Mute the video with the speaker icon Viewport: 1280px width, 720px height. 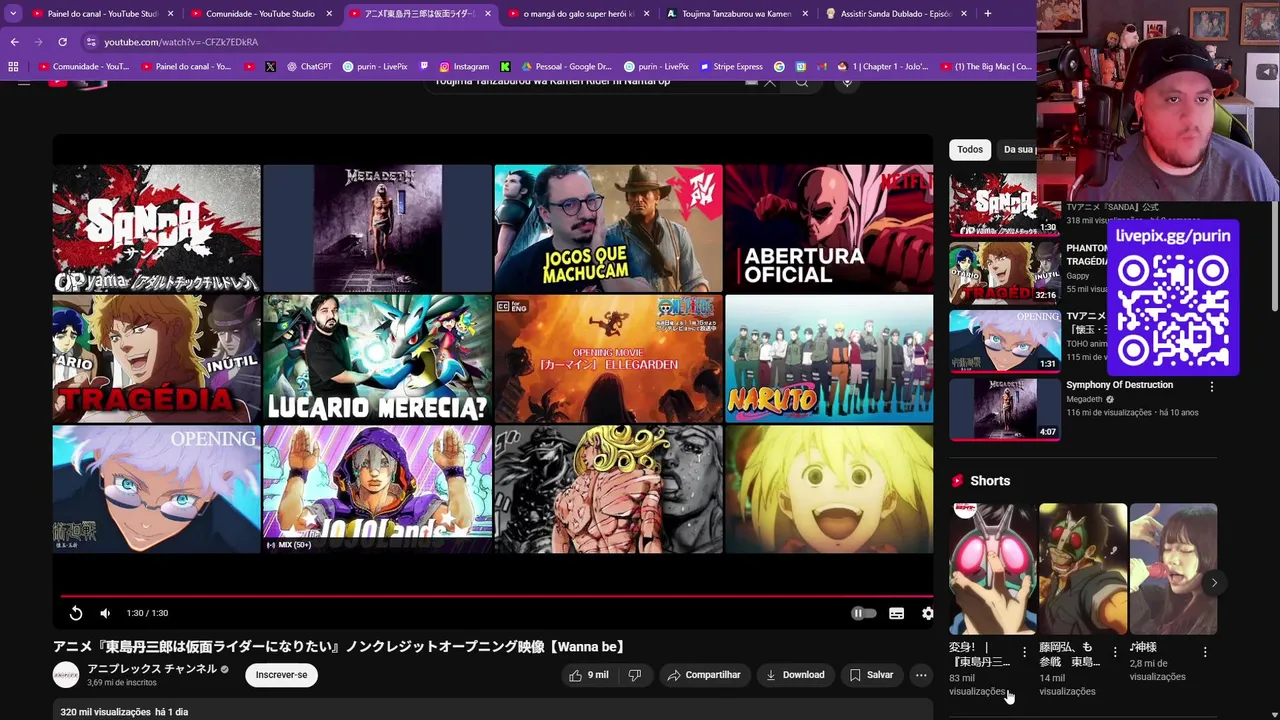[105, 613]
